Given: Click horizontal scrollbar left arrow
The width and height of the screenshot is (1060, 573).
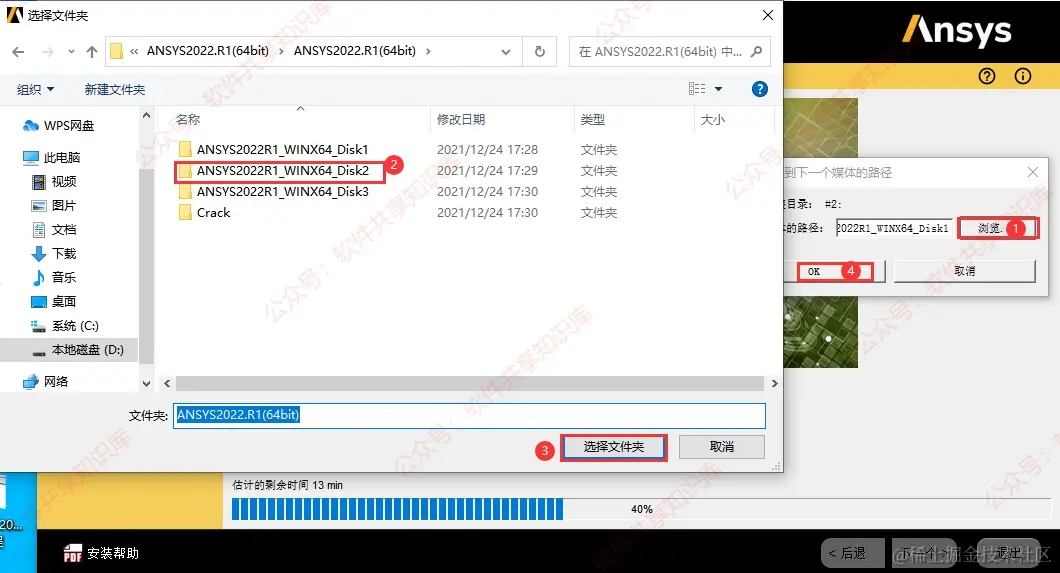Looking at the screenshot, I should [x=167, y=383].
